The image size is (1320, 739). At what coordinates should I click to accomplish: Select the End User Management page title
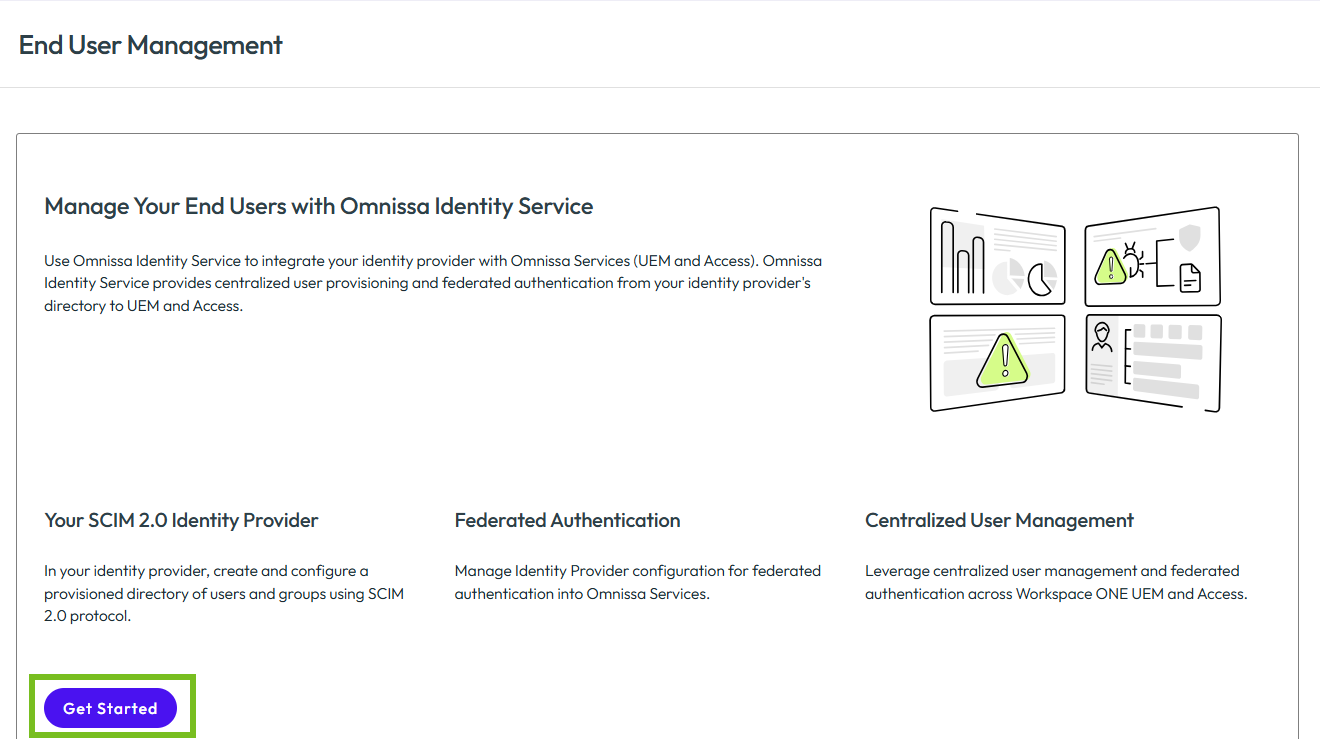pyautogui.click(x=151, y=45)
